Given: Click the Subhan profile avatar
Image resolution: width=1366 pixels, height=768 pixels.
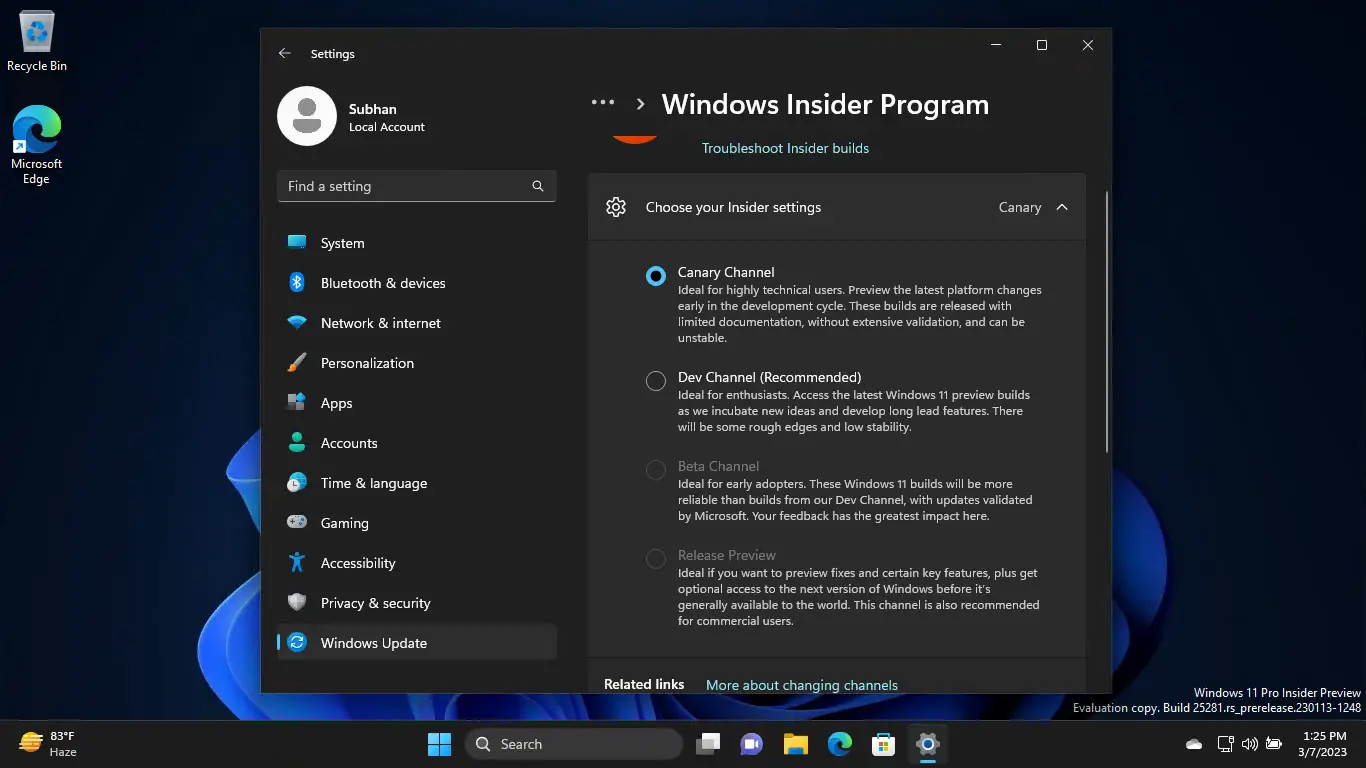Looking at the screenshot, I should pos(307,116).
